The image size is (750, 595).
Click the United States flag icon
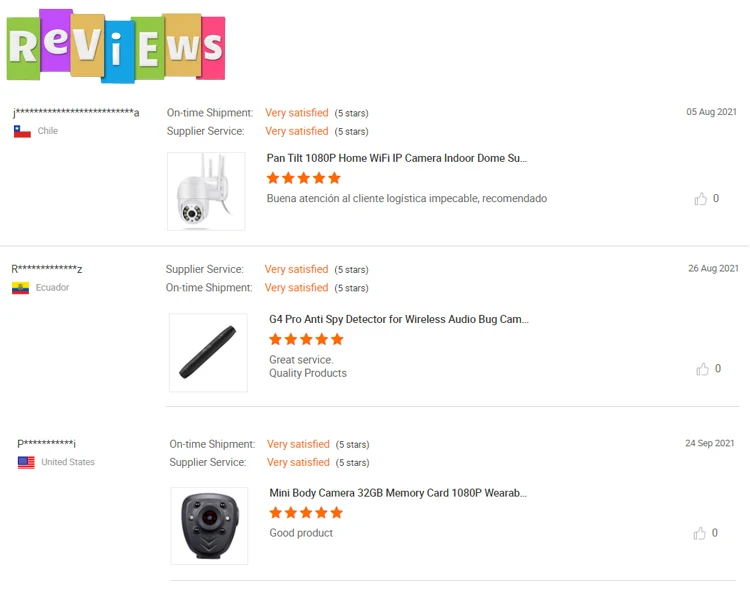pos(26,463)
